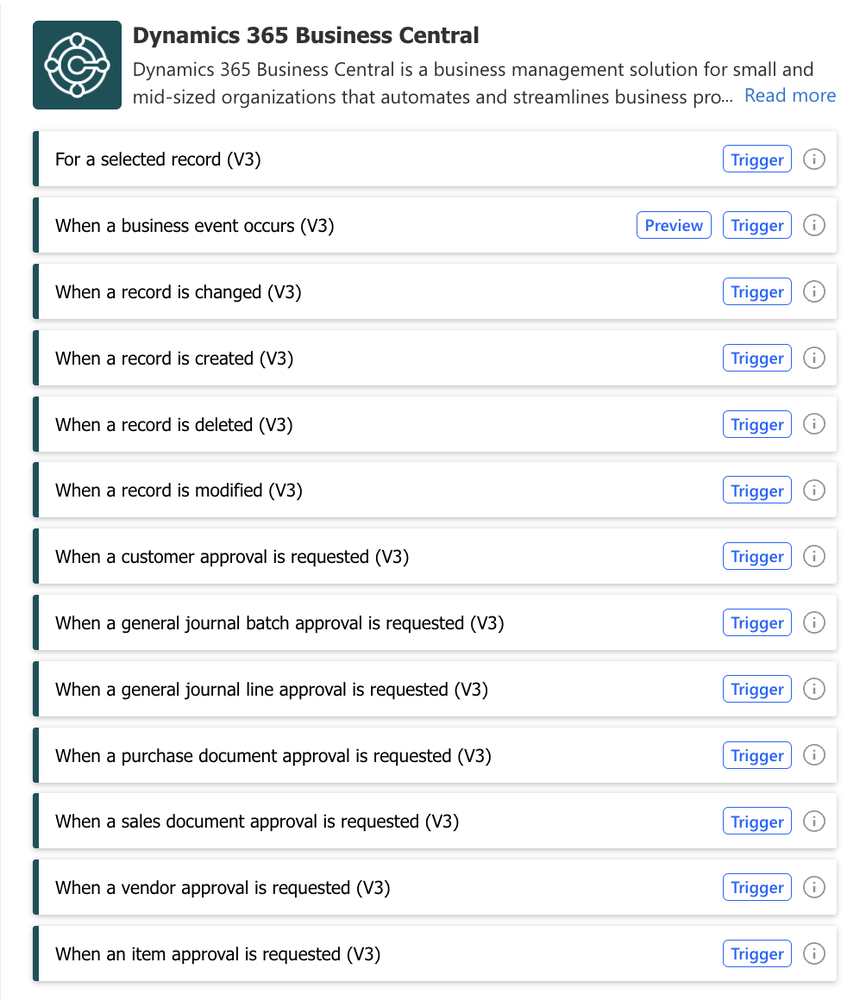Choose 'When a sales document approval is requested'
This screenshot has height=1000, width=866.
pyautogui.click(x=435, y=821)
